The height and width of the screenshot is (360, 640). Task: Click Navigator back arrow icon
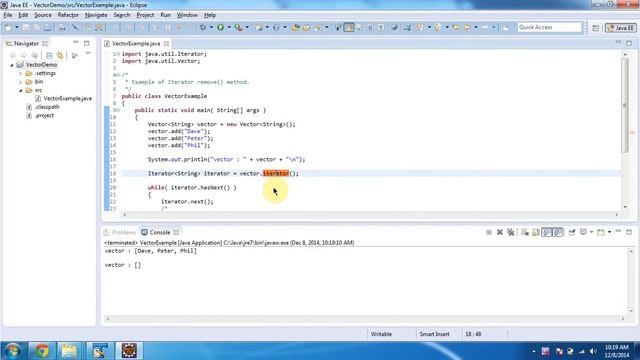[13, 56]
